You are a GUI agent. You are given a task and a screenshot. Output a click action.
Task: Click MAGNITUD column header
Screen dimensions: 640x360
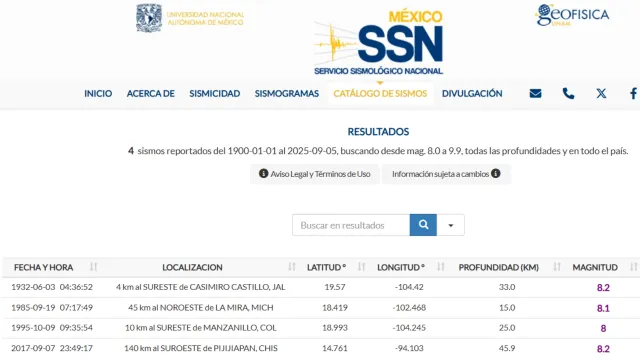[x=595, y=267]
